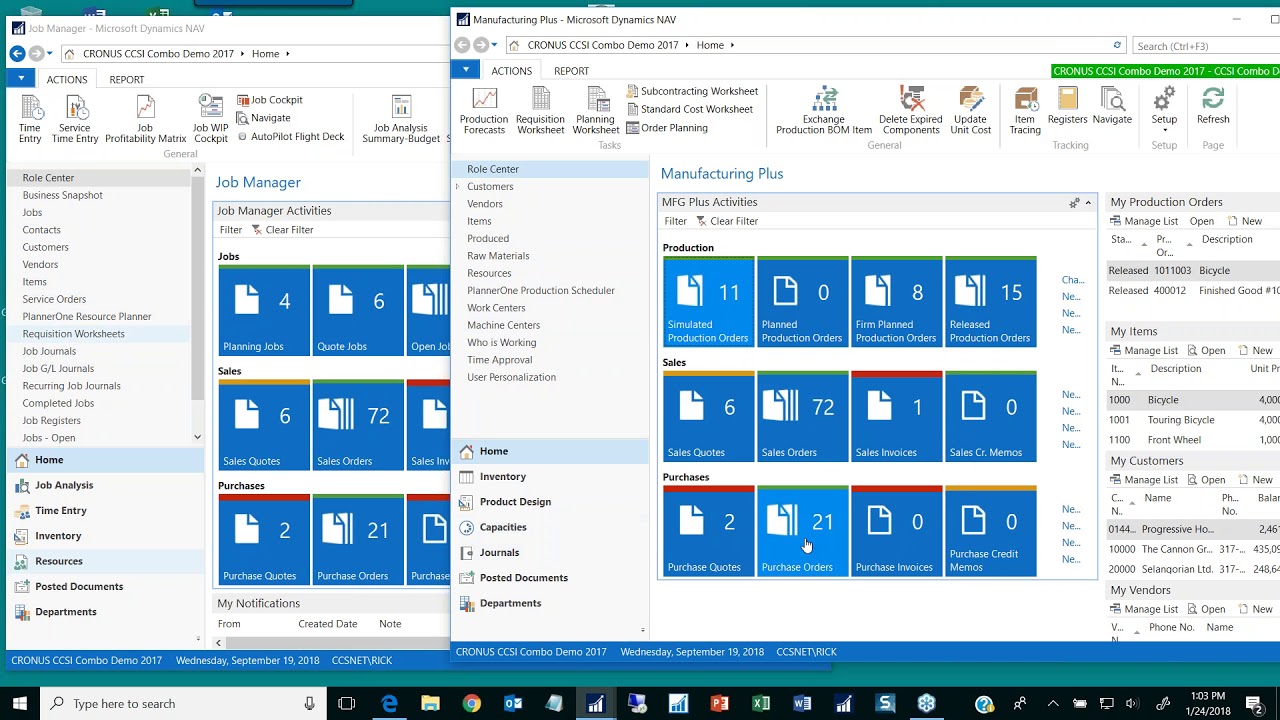Open Machine Centers in the navigation list
Screen dimensions: 1280x720
point(503,325)
